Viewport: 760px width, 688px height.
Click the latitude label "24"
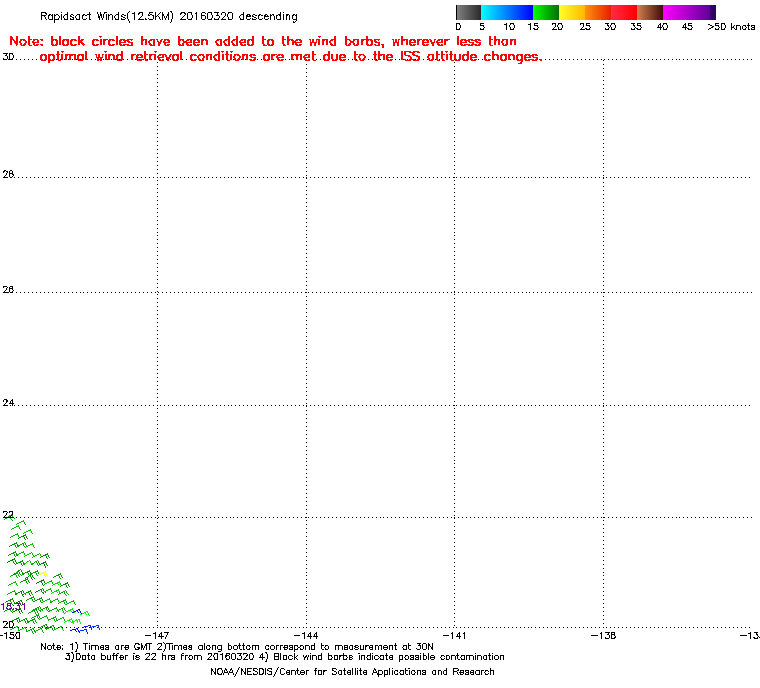8,402
